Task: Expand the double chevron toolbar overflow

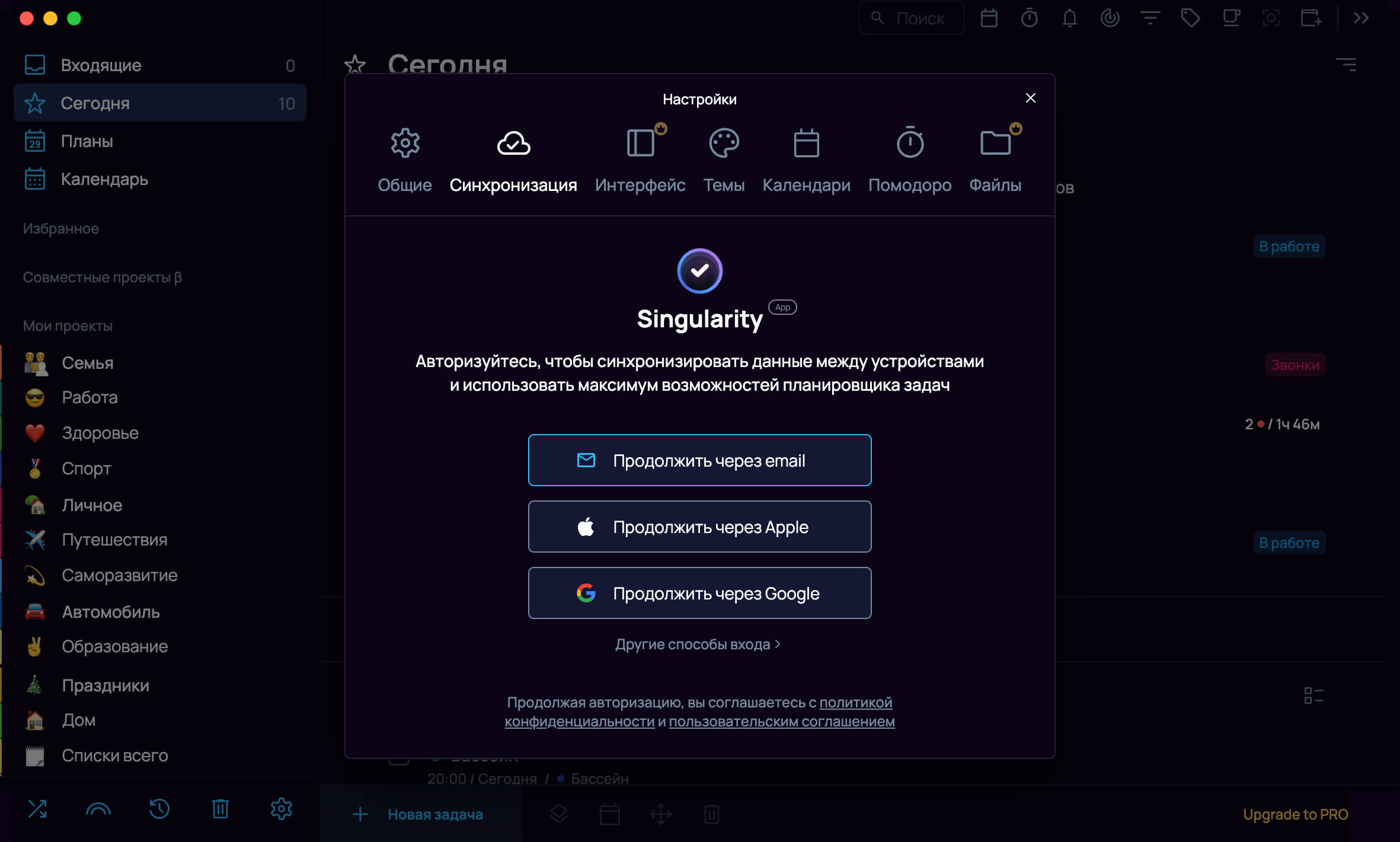Action: tap(1361, 18)
